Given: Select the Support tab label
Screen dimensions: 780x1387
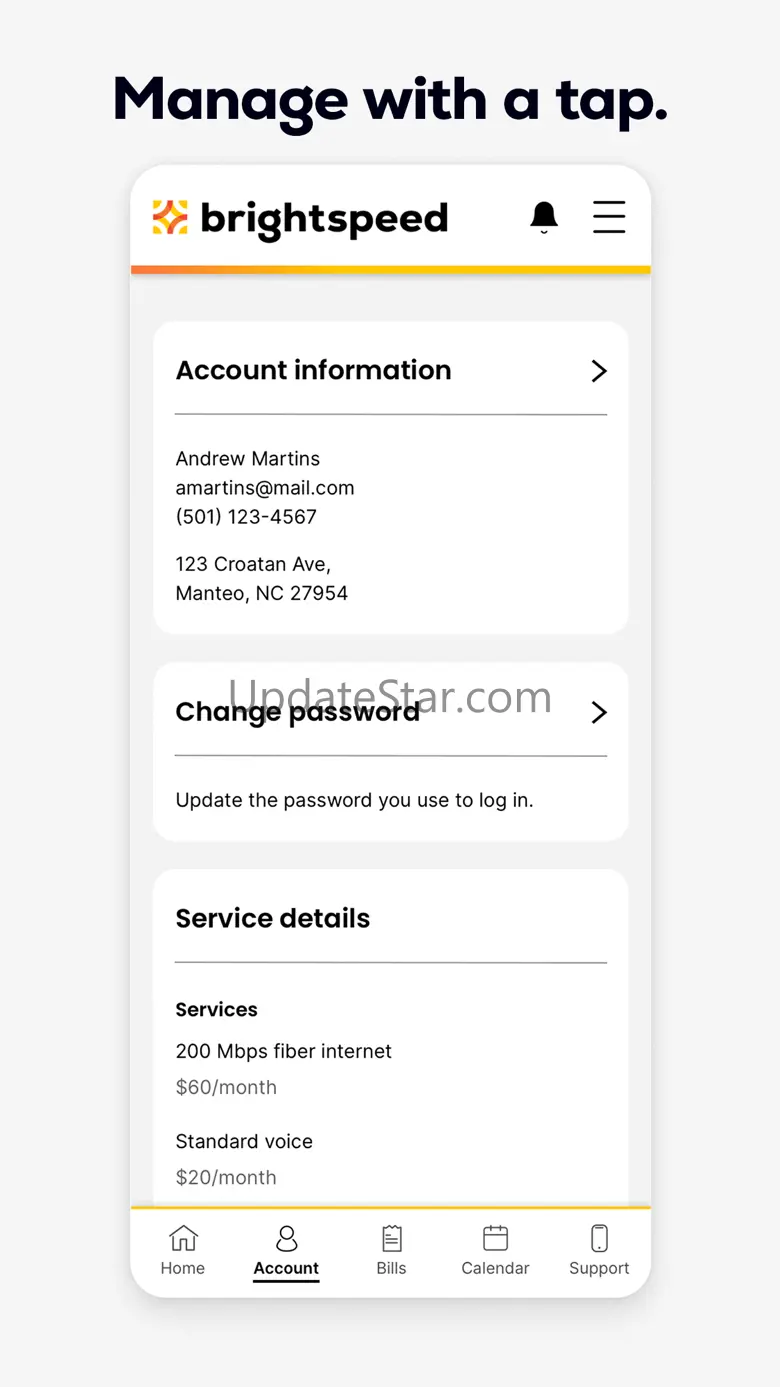Looking at the screenshot, I should (x=599, y=1268).
